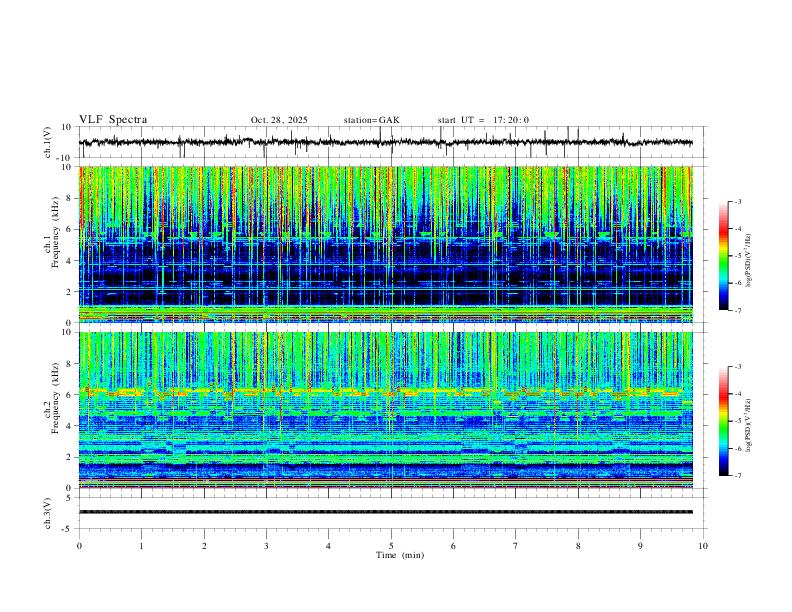Click inside the ch.2 spectrogram panel
The image size is (792, 612).
tap(385, 410)
